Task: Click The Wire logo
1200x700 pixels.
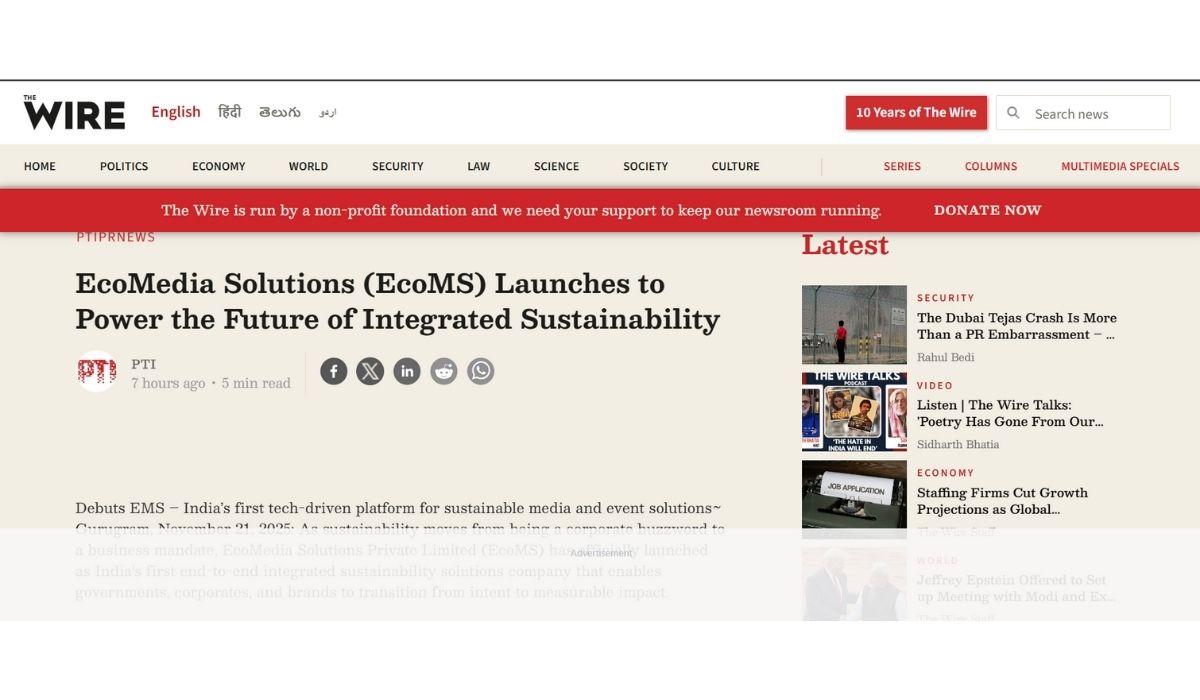Action: (x=74, y=113)
